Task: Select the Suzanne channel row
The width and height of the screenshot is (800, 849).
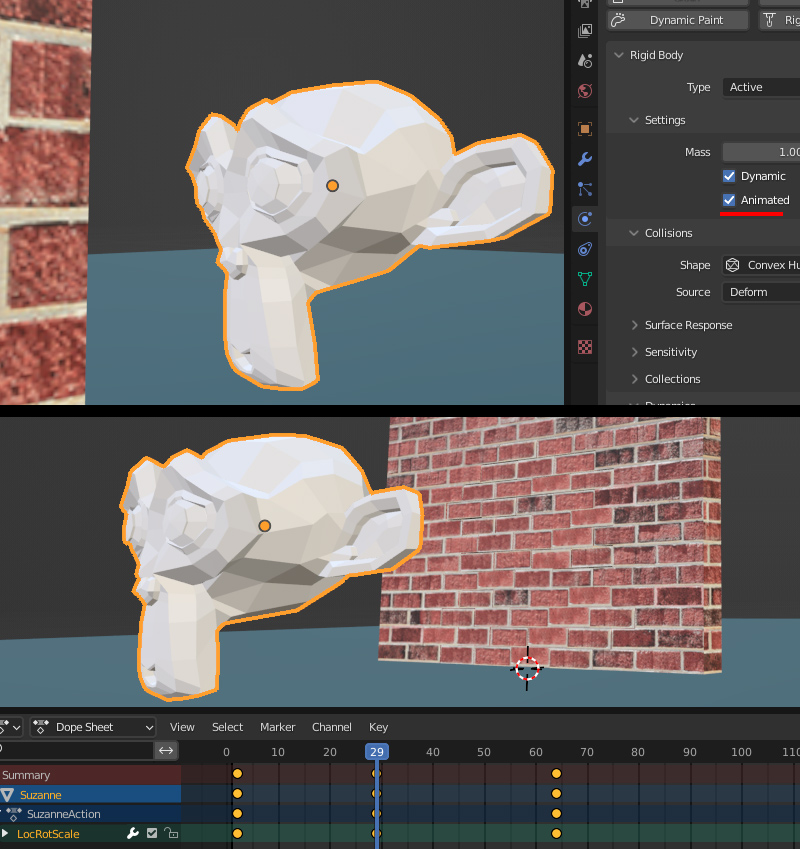Action: [x=90, y=794]
